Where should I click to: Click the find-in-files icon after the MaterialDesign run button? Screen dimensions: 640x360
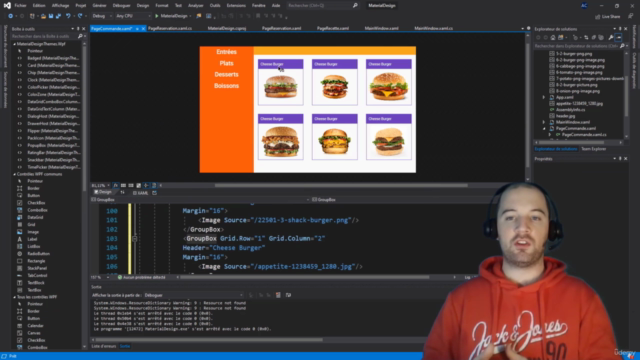point(198,16)
